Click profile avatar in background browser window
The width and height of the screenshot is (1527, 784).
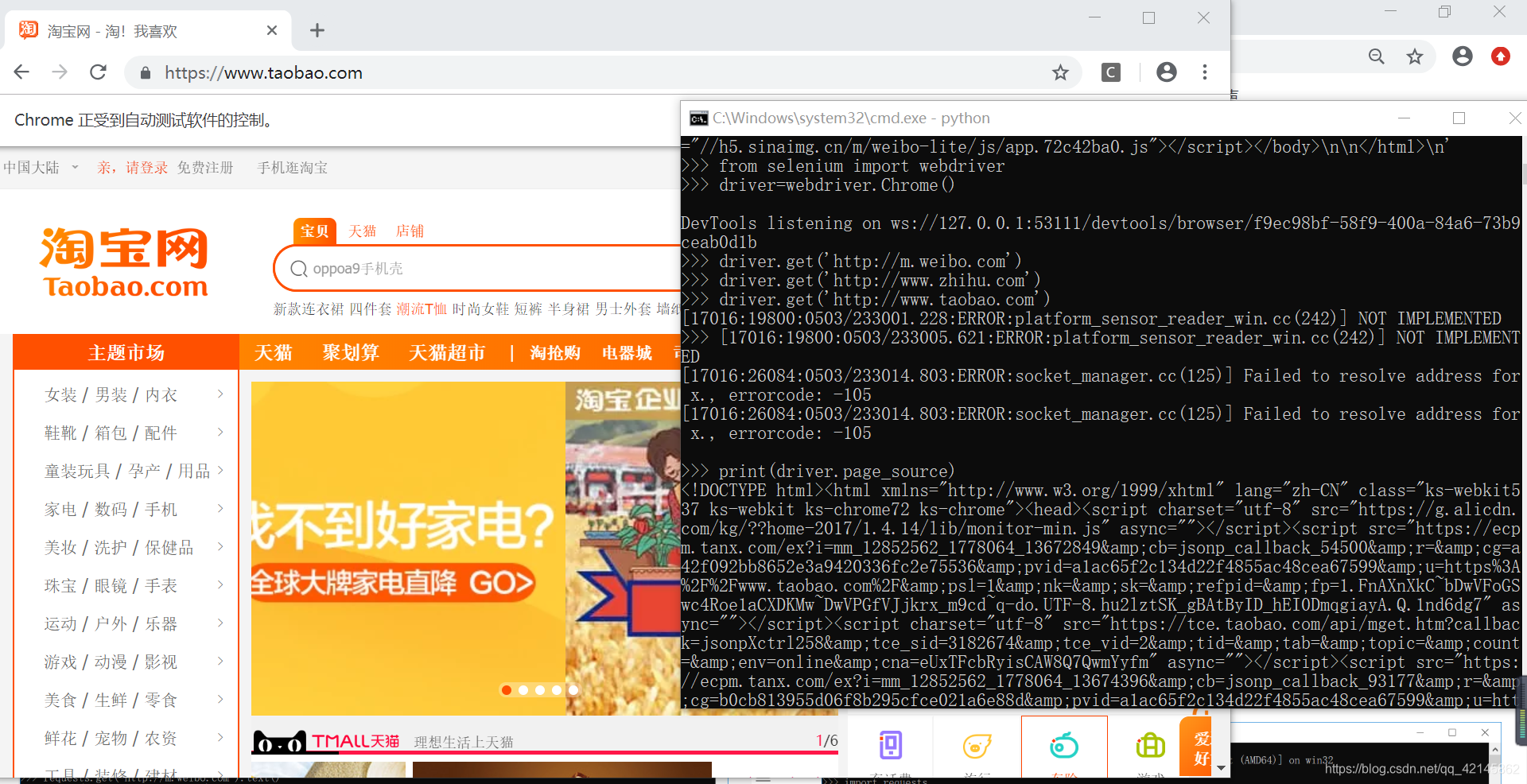click(1462, 56)
